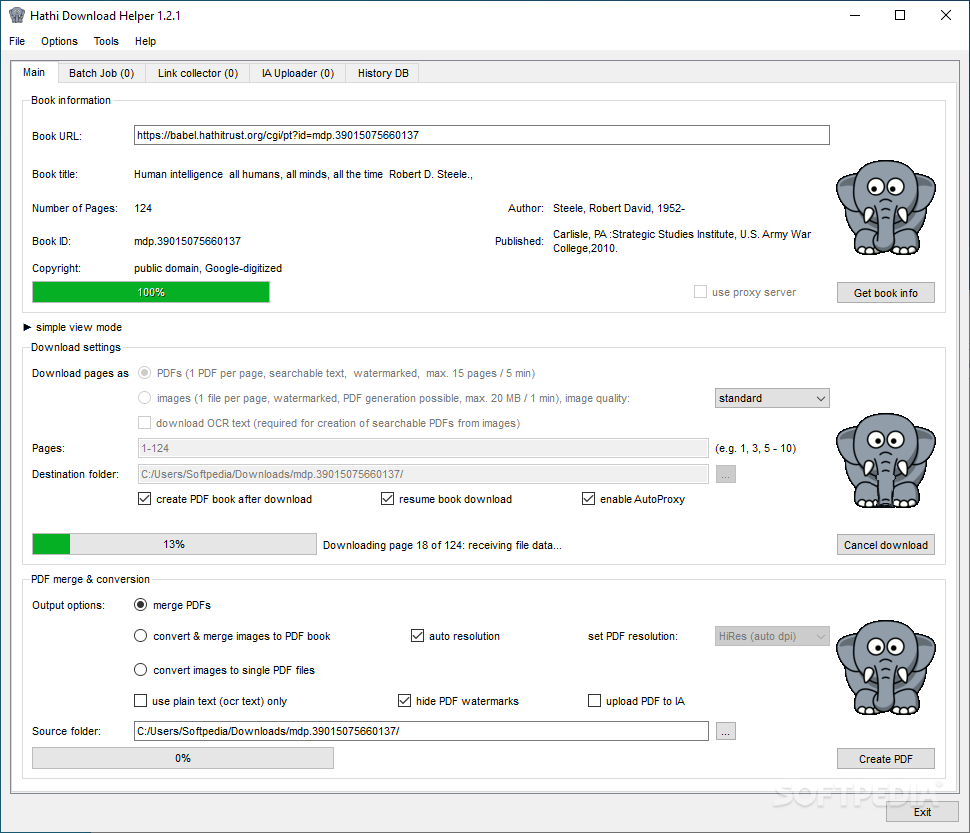This screenshot has height=833, width=970.
Task: Click the 0% PDF creation progress bar
Action: tap(182, 758)
